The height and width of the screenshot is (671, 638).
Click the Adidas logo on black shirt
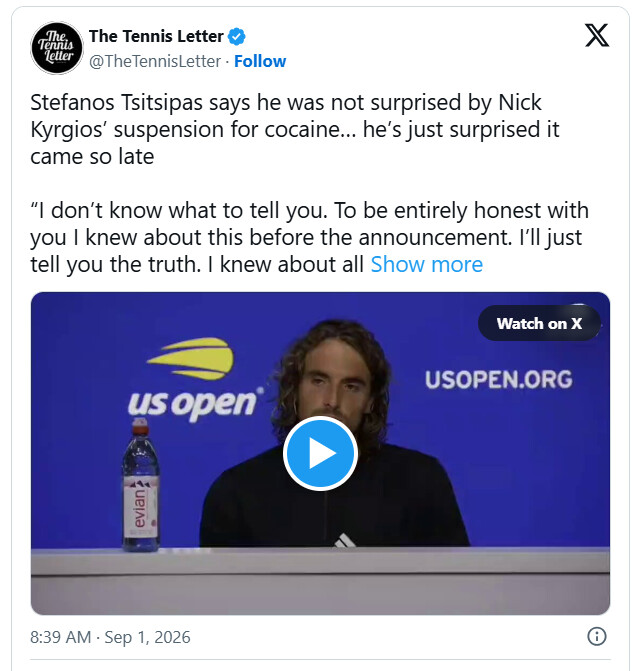coord(345,540)
